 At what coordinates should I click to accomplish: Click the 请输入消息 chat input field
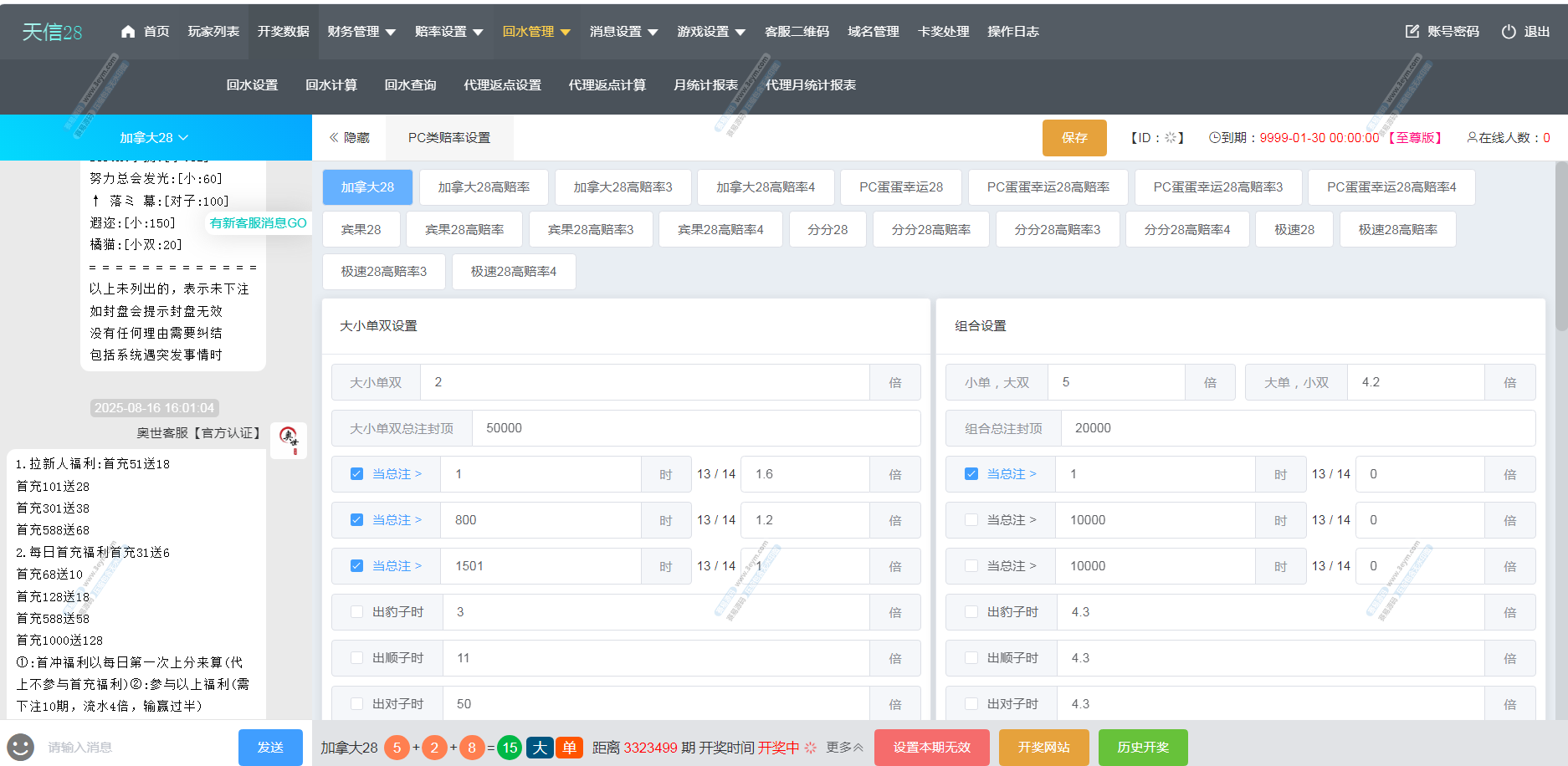pyautogui.click(x=134, y=748)
